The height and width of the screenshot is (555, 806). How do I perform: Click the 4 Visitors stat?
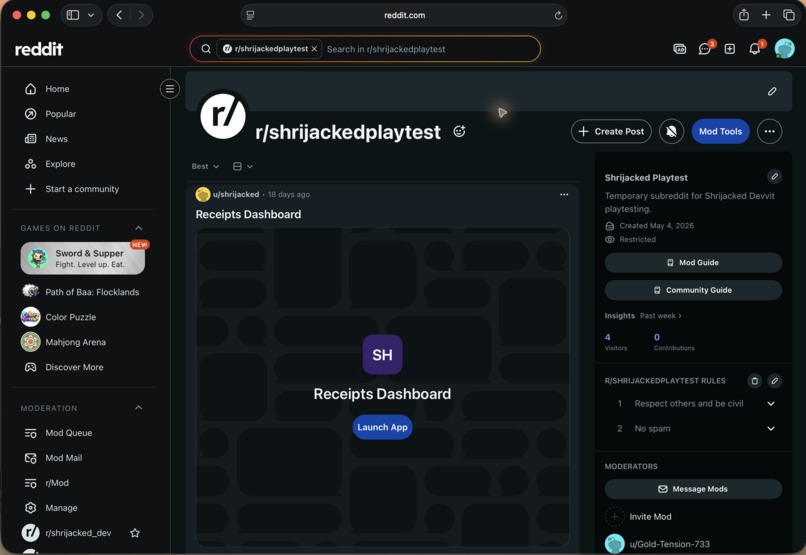(616, 342)
